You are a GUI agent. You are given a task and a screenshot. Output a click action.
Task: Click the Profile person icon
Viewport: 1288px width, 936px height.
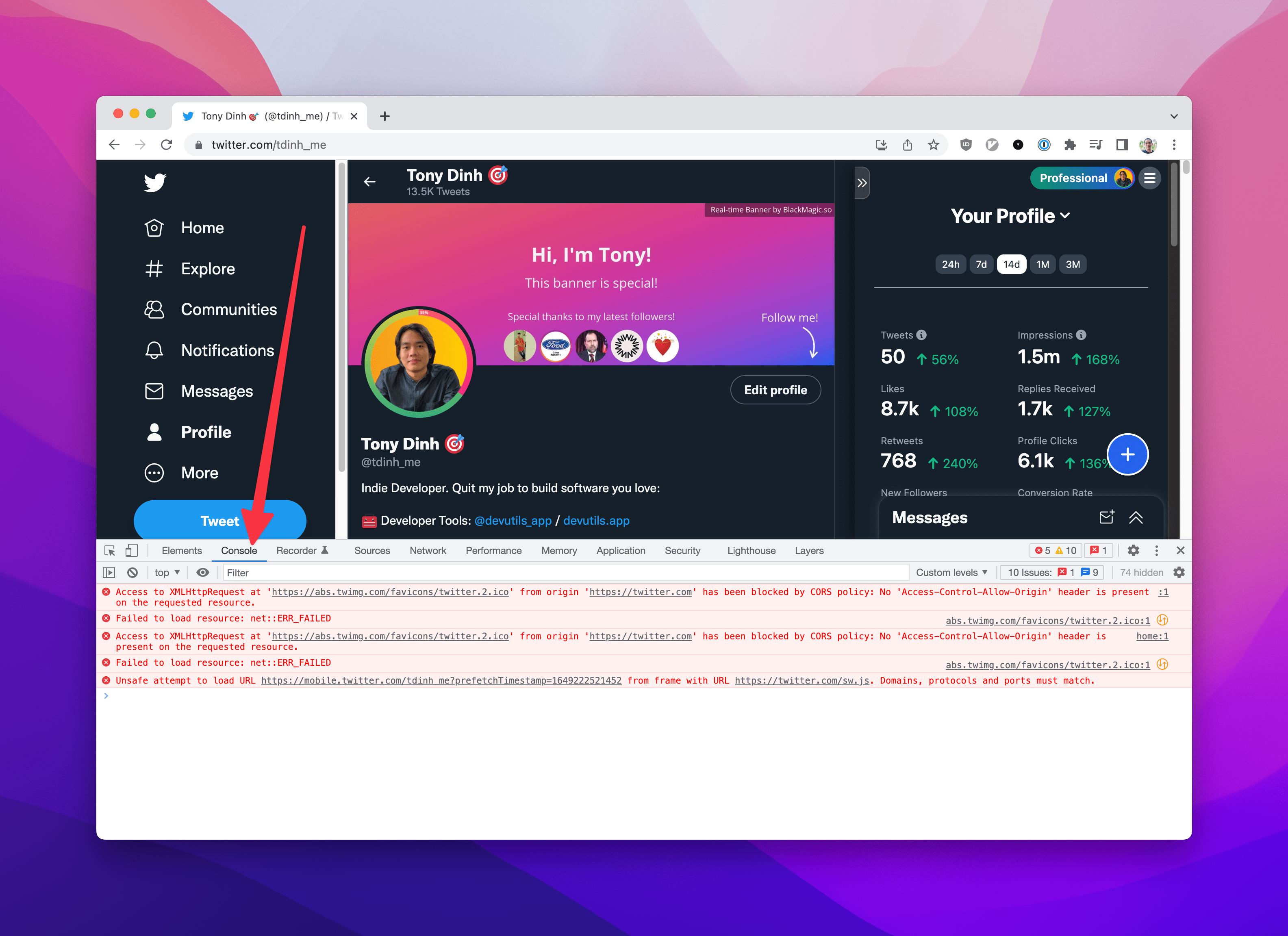tap(154, 432)
